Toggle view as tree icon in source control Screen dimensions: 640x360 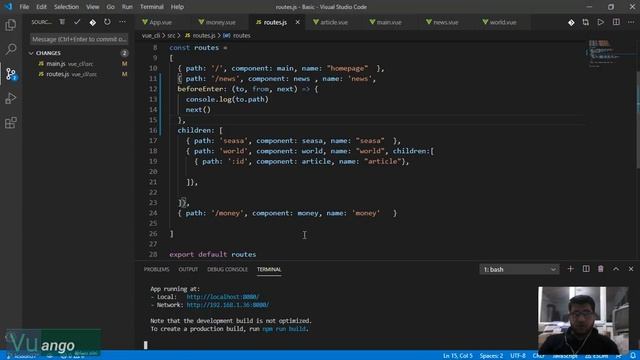(x=62, y=22)
